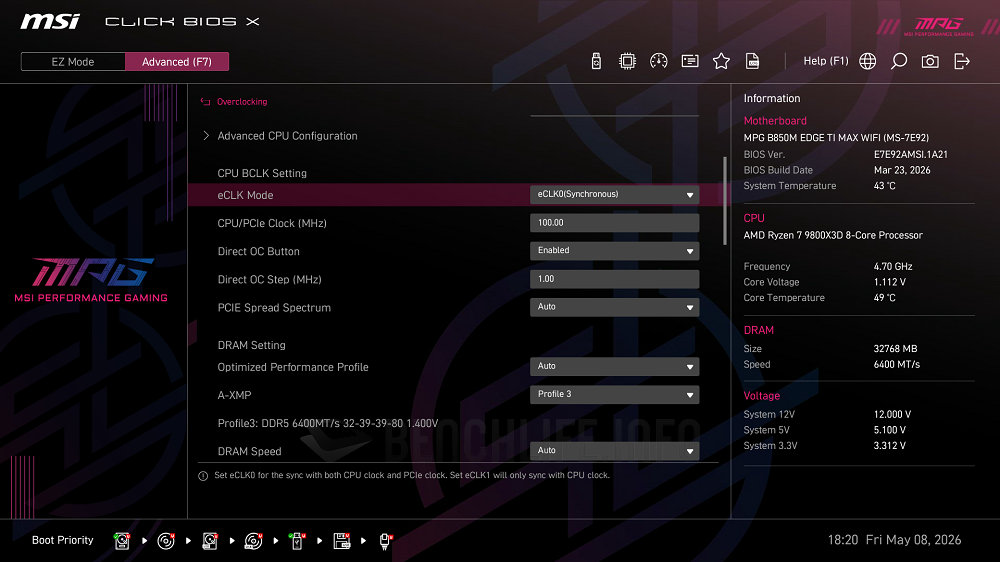Click the MPG logo in top right corner
1000x562 pixels.
938,27
